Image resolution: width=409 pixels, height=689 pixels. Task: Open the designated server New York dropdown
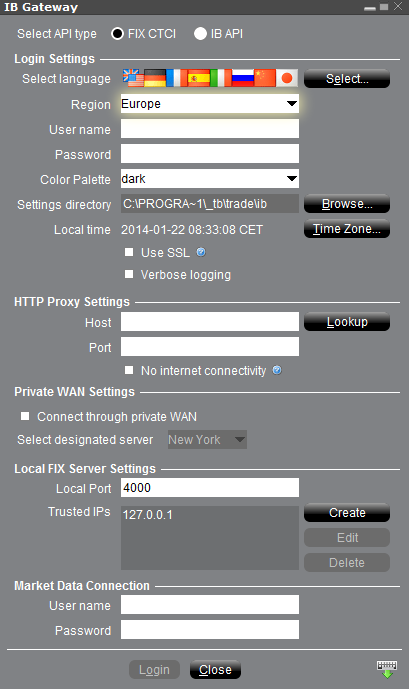pyautogui.click(x=207, y=439)
